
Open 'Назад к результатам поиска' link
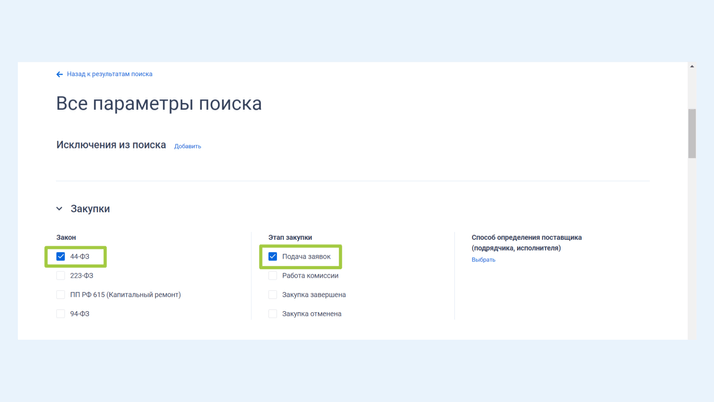(109, 74)
